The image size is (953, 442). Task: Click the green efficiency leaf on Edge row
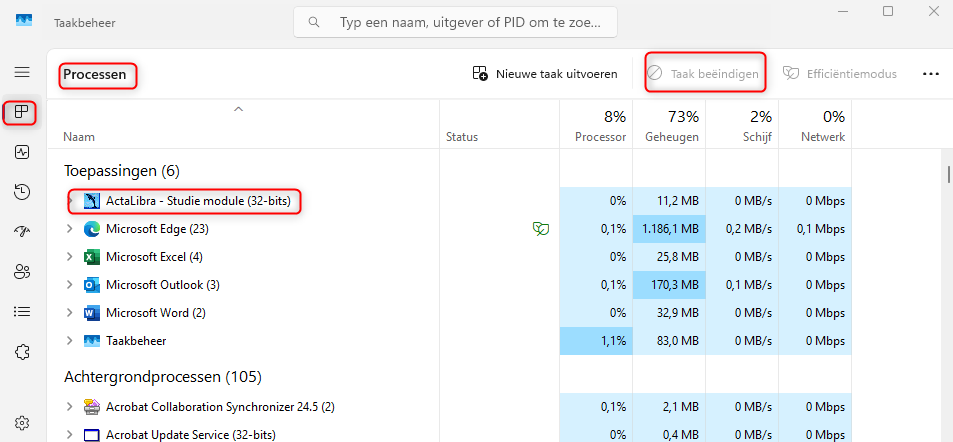pos(540,229)
